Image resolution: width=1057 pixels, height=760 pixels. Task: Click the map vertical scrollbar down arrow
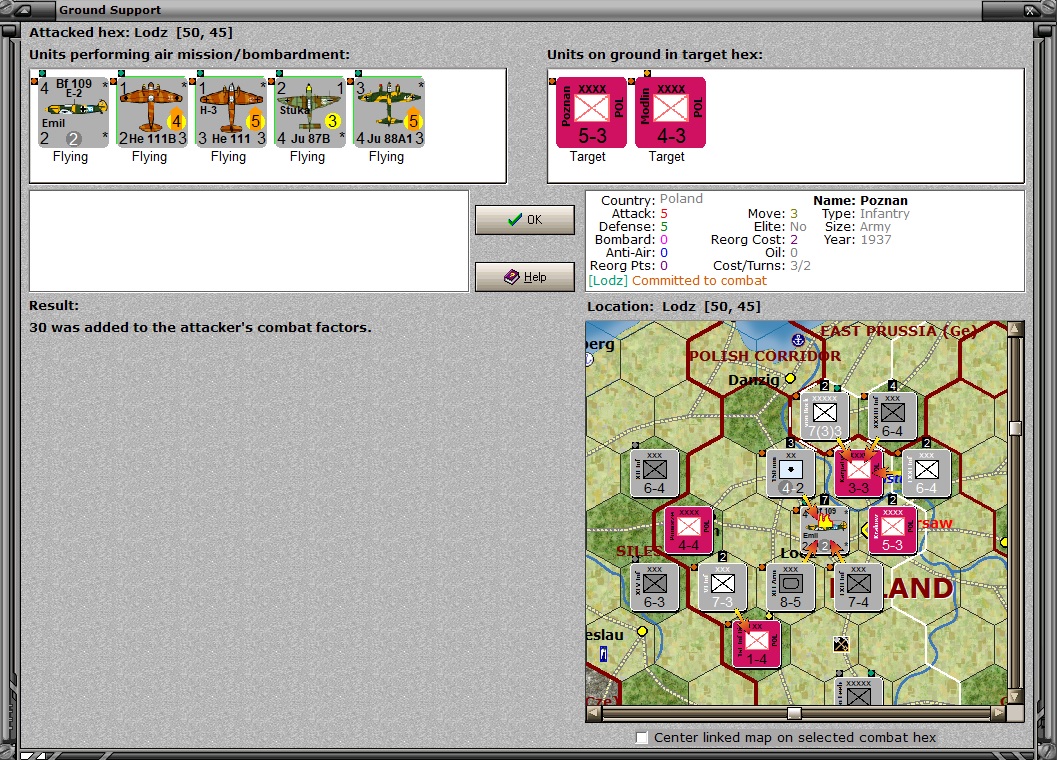pyautogui.click(x=1015, y=697)
